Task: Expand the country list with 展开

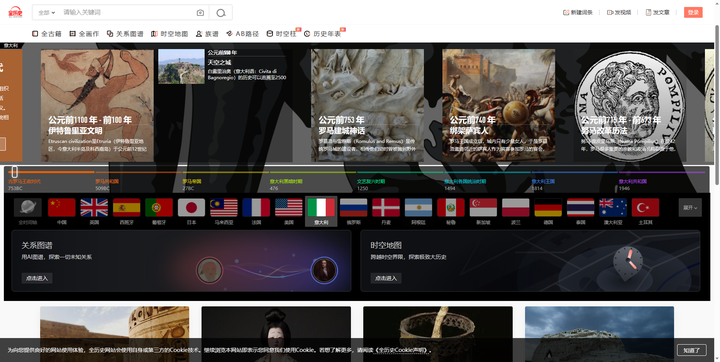Action: (690, 208)
